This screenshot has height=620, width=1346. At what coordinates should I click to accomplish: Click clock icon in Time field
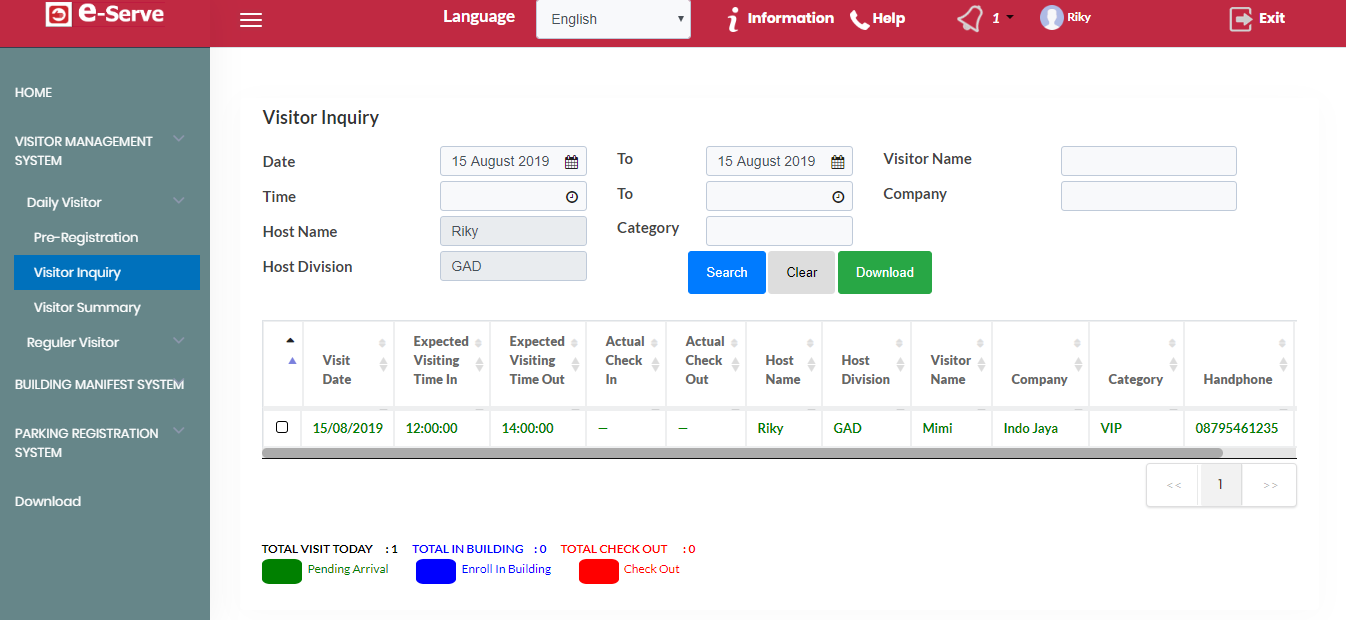[x=572, y=197]
